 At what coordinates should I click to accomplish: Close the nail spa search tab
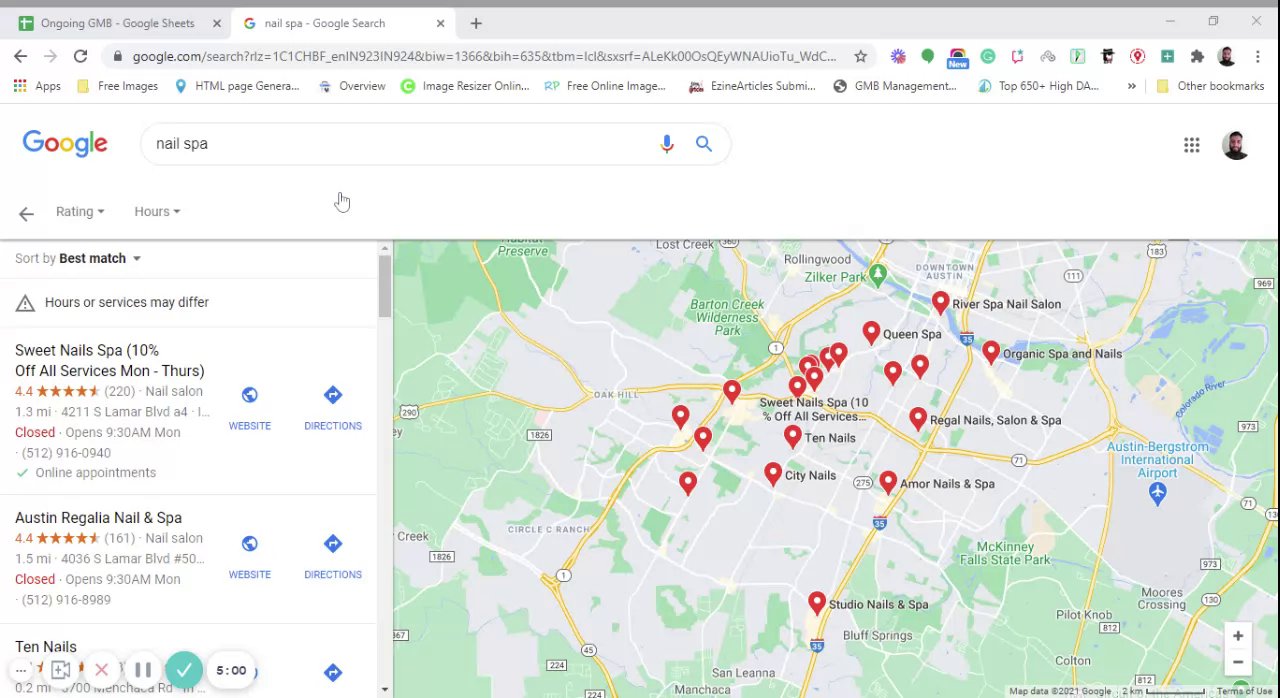(440, 23)
